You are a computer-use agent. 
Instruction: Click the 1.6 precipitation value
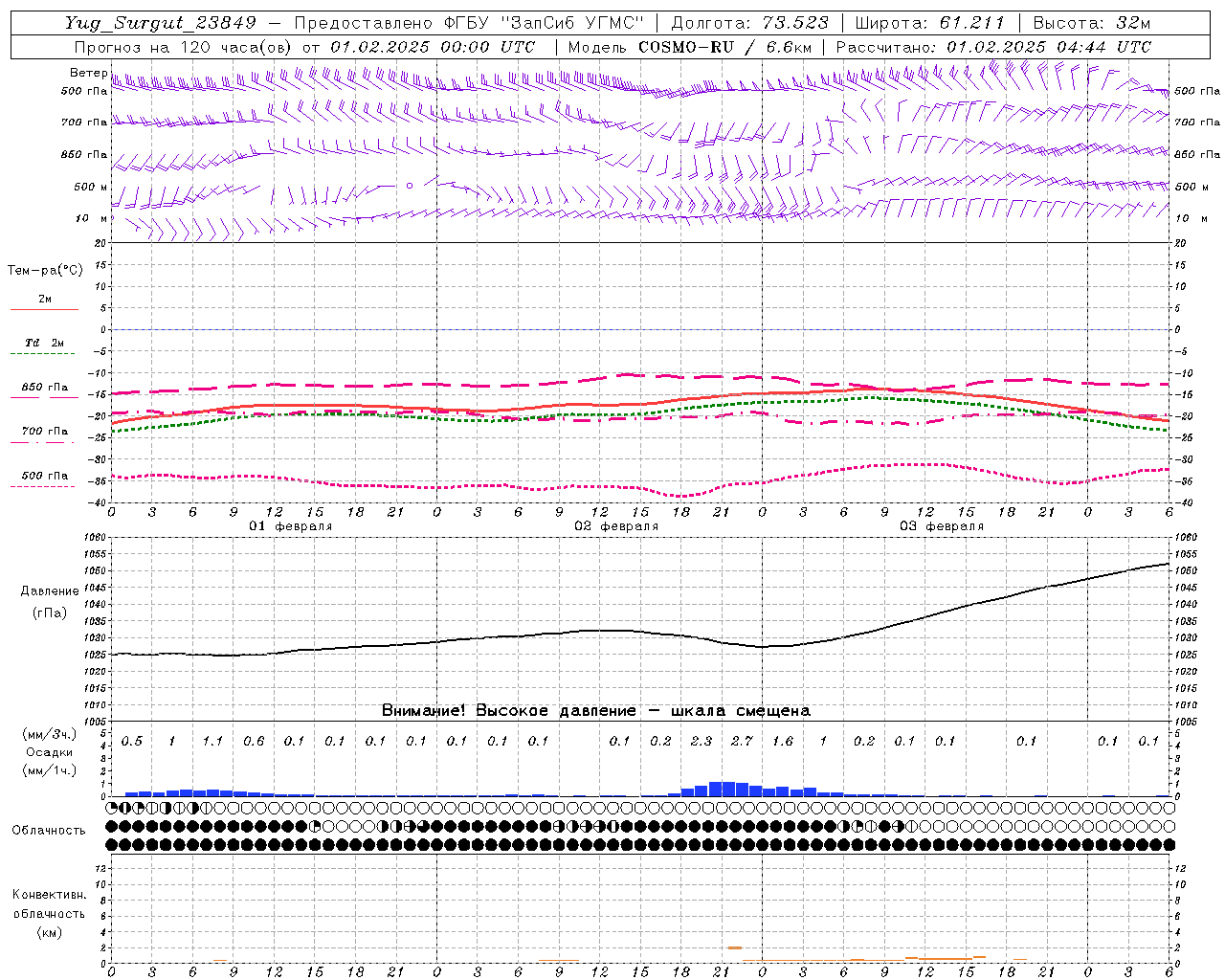pyautogui.click(x=782, y=741)
